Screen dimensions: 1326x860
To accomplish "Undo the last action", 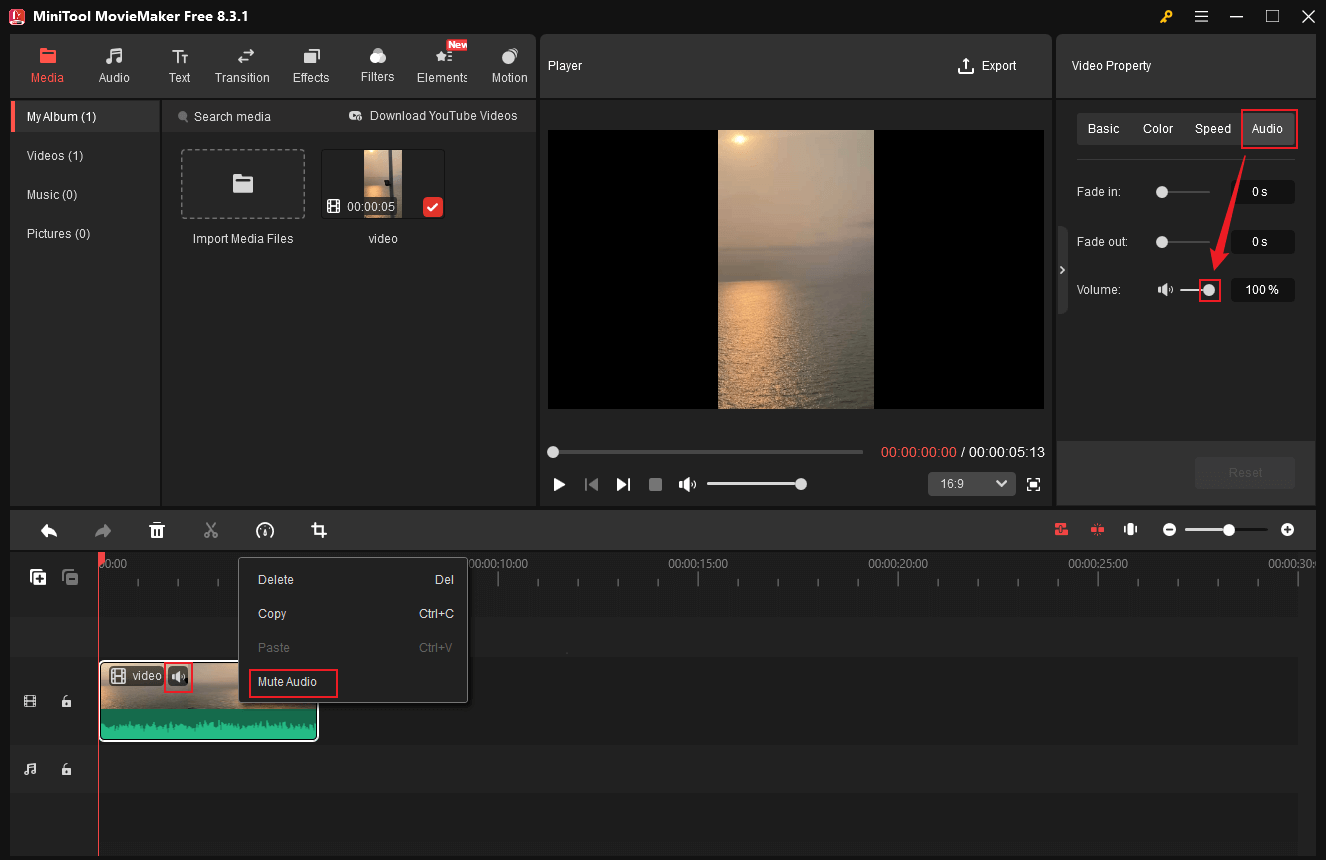I will tap(49, 530).
